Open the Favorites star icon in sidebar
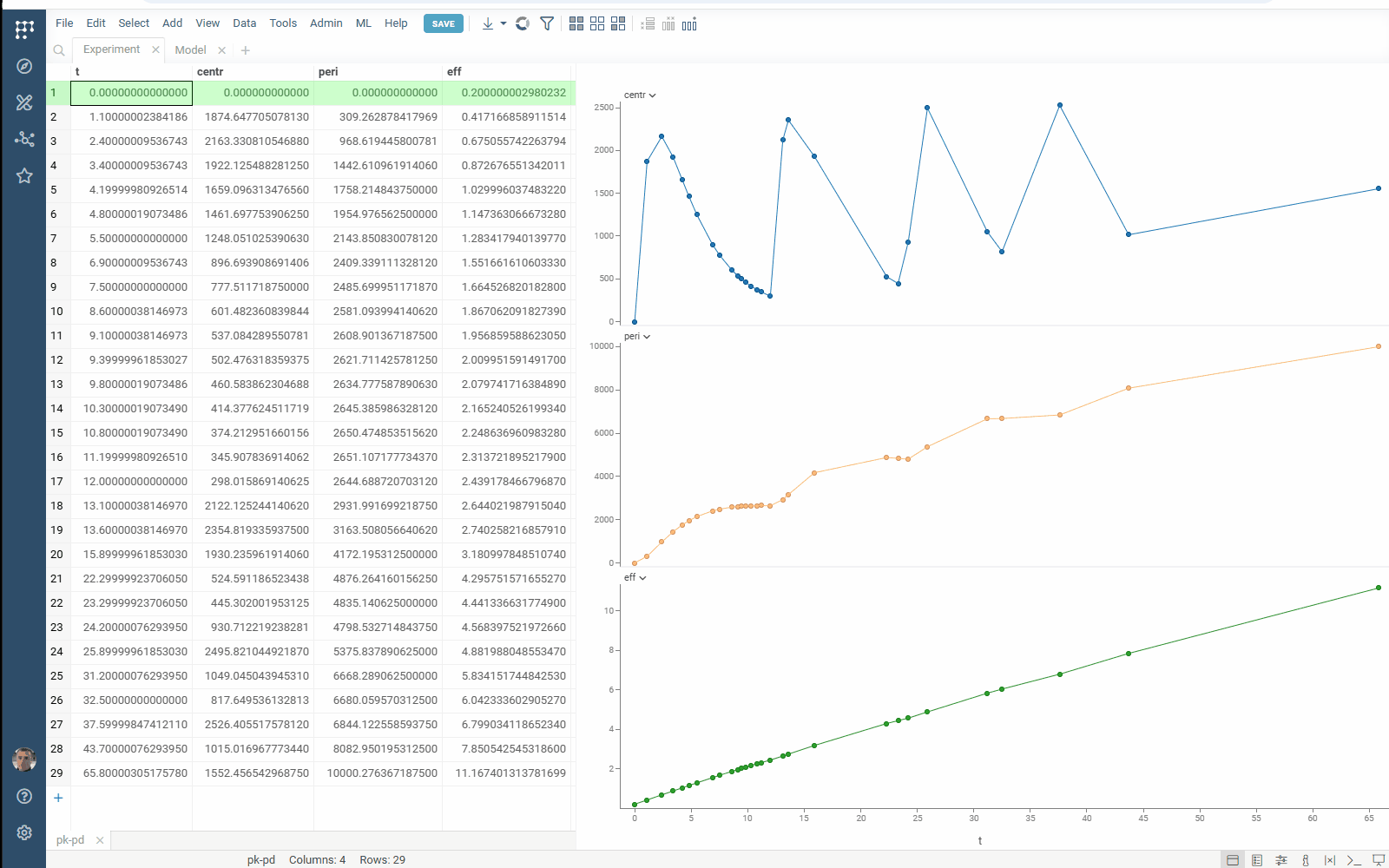Viewport: 1389px width, 868px height. tap(24, 176)
